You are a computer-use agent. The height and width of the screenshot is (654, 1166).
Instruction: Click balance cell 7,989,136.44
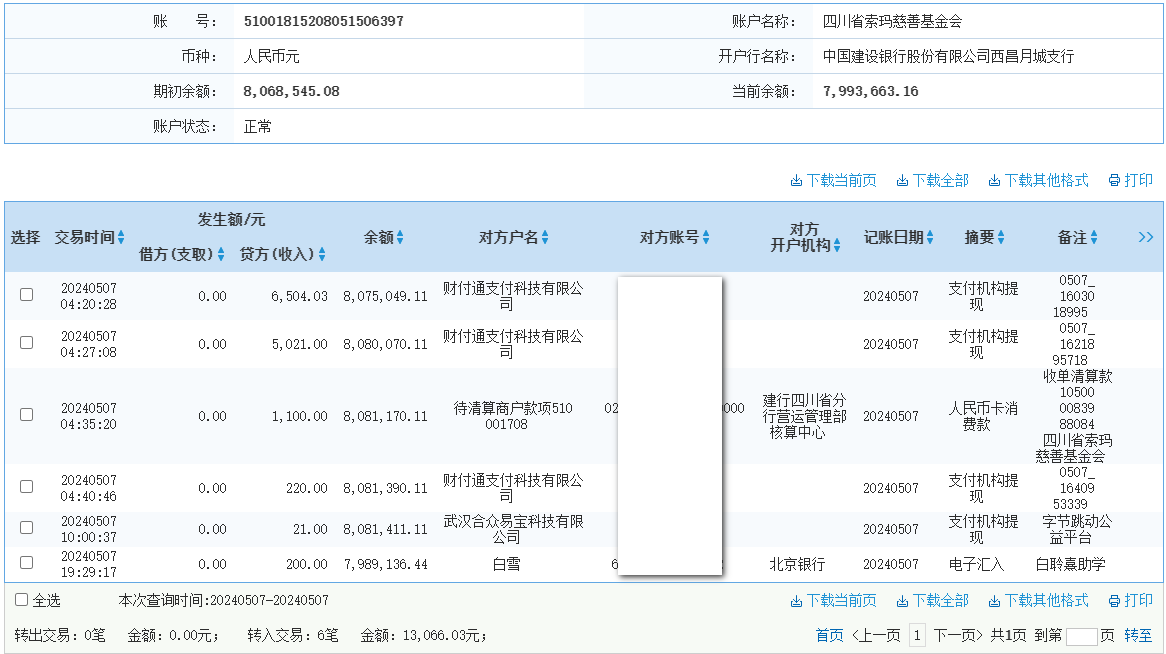pyautogui.click(x=385, y=565)
